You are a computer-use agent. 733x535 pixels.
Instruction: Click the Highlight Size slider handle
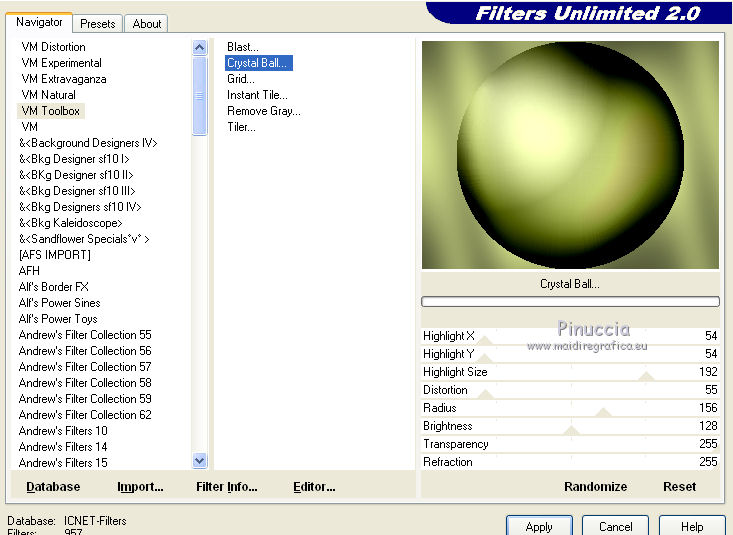(x=647, y=376)
